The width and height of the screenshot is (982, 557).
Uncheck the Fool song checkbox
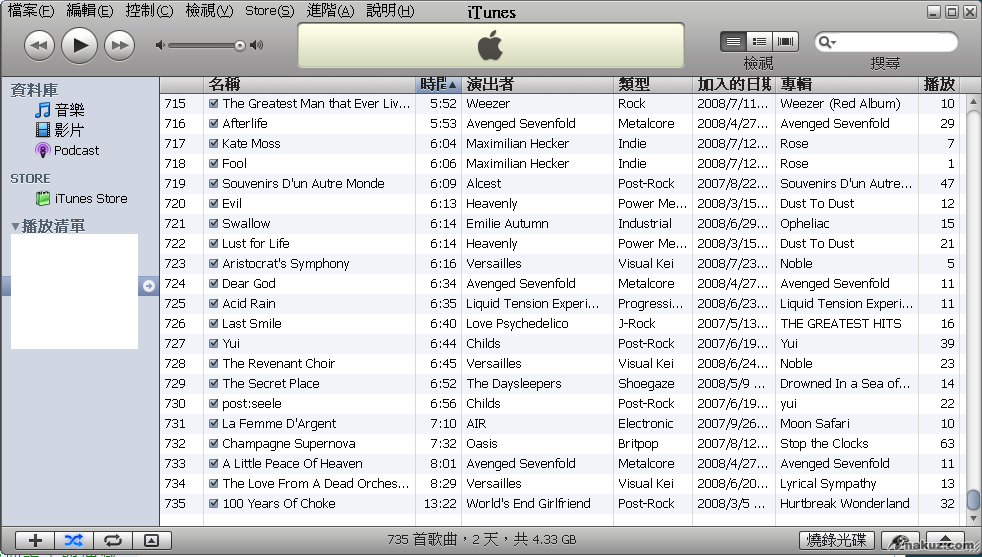(214, 164)
